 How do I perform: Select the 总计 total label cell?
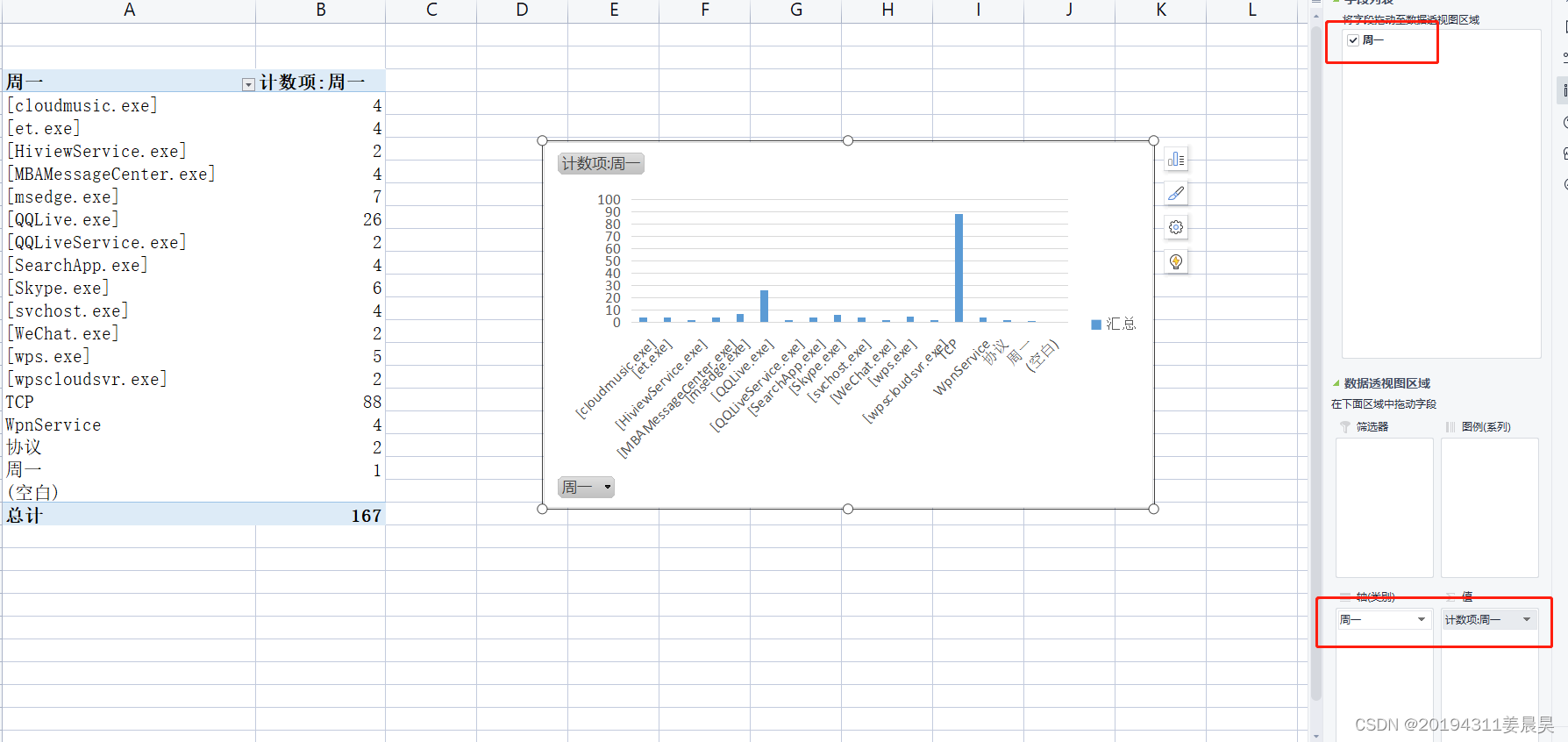click(x=129, y=515)
